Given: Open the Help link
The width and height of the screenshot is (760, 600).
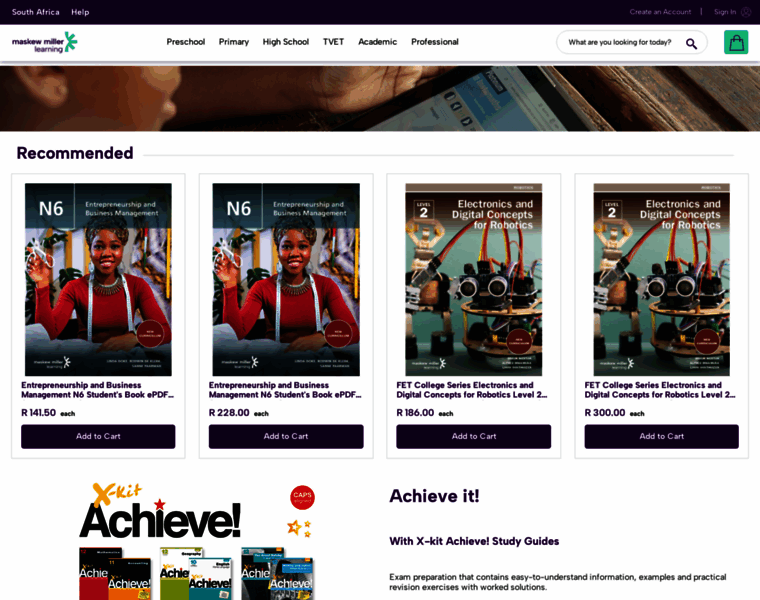Looking at the screenshot, I should tap(80, 12).
